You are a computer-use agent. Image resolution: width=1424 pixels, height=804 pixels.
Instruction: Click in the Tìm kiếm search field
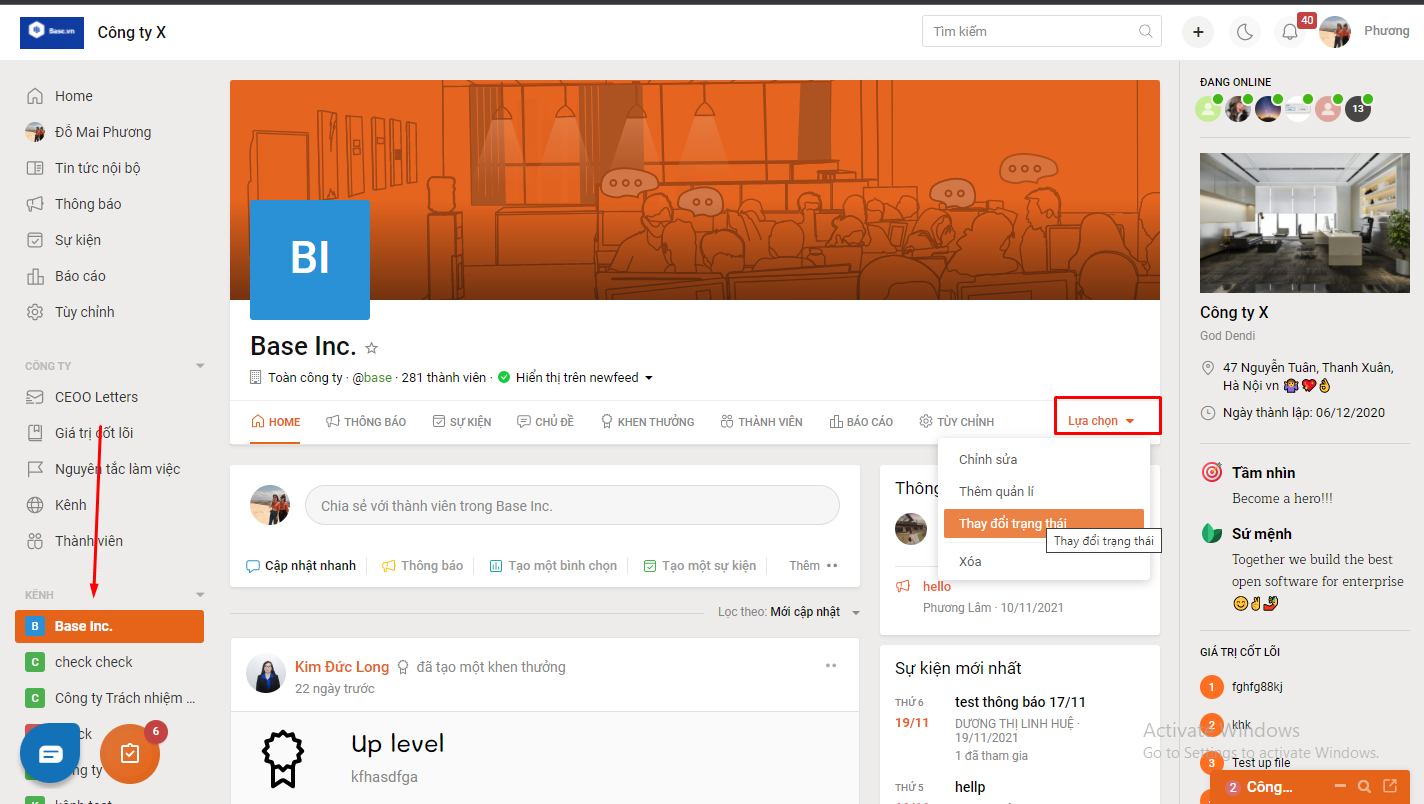1041,31
